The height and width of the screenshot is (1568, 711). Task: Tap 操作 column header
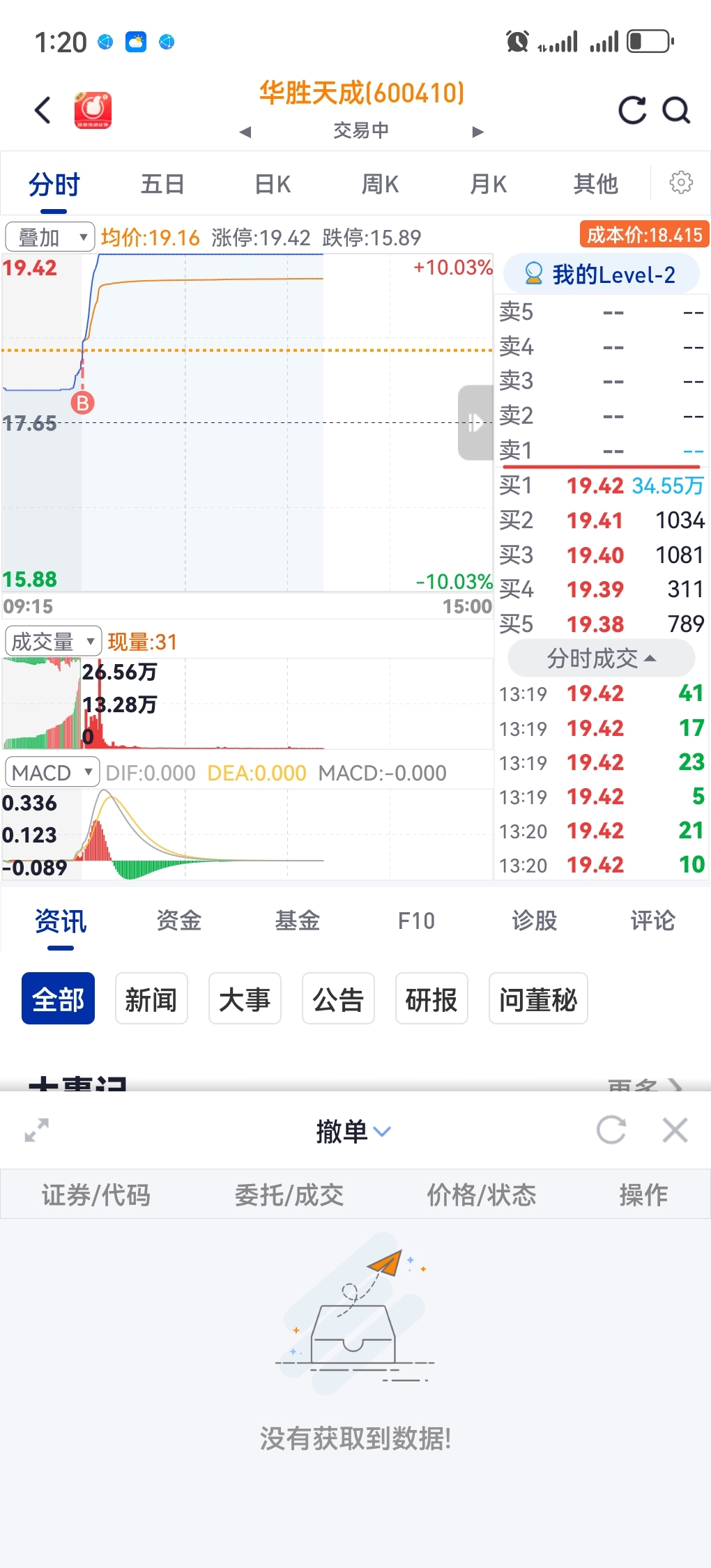643,1194
